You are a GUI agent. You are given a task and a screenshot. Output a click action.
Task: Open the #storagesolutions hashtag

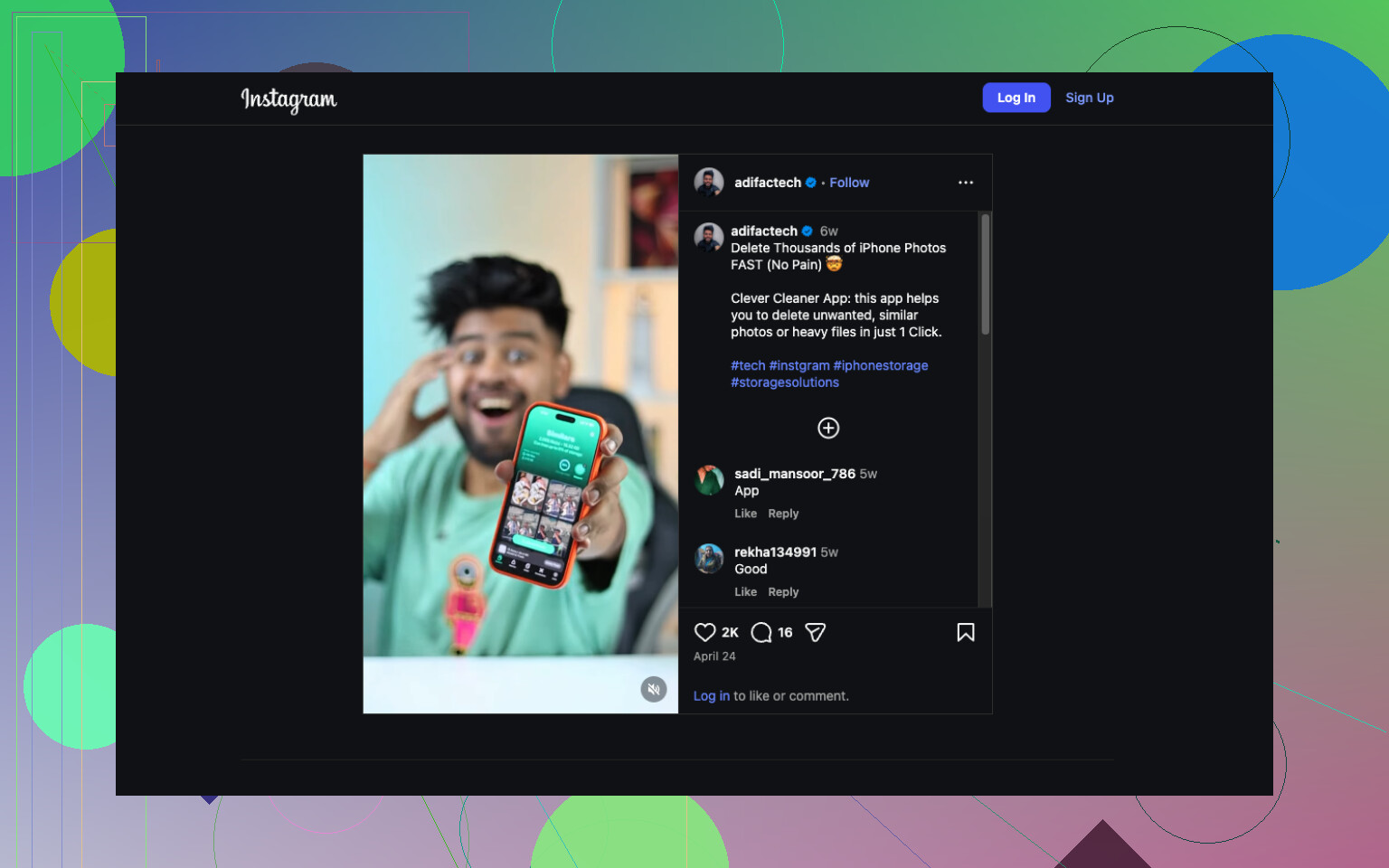785,382
